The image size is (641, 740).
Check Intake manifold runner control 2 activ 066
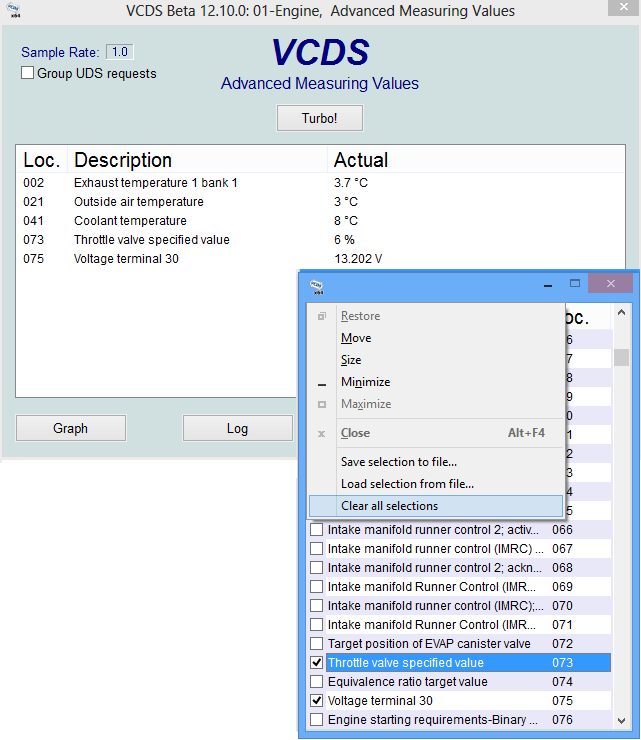(317, 530)
